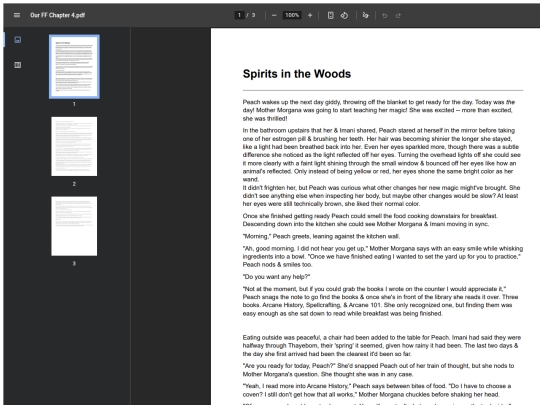Click the redo arrow icon
The image size is (540, 405).
[398, 15]
